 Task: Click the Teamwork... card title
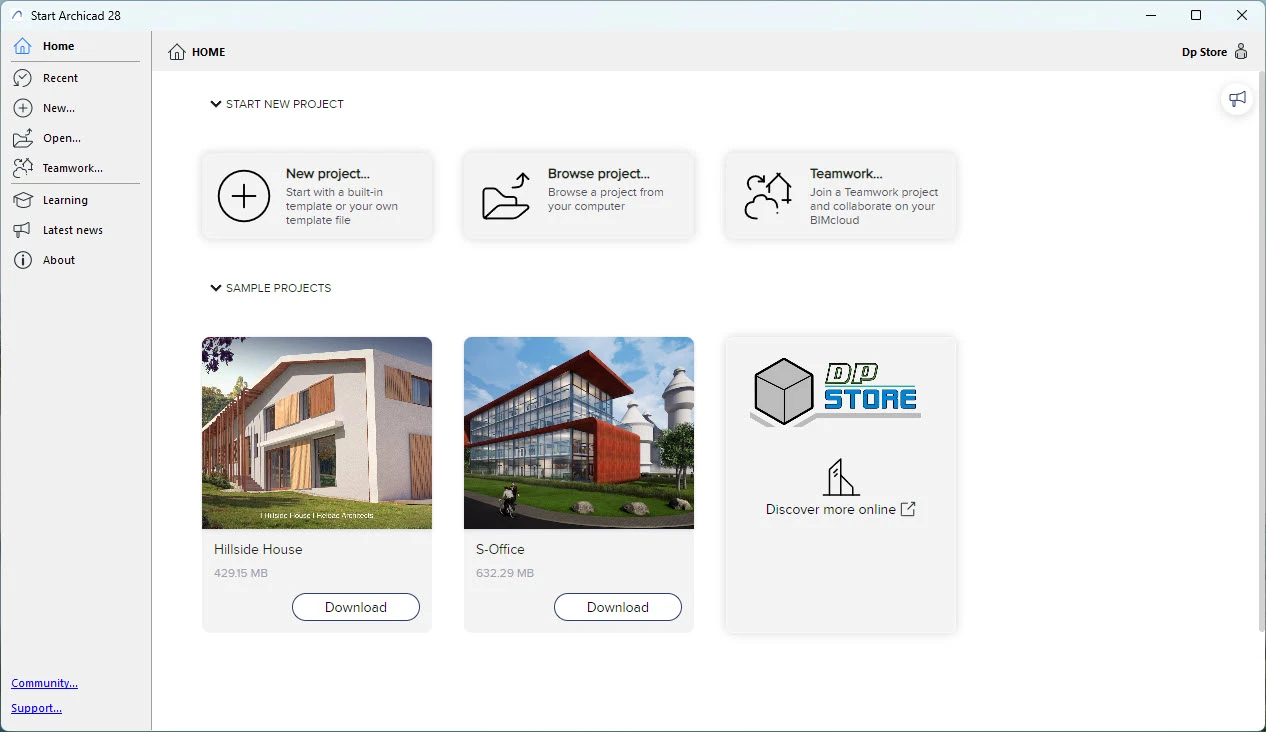pos(846,174)
